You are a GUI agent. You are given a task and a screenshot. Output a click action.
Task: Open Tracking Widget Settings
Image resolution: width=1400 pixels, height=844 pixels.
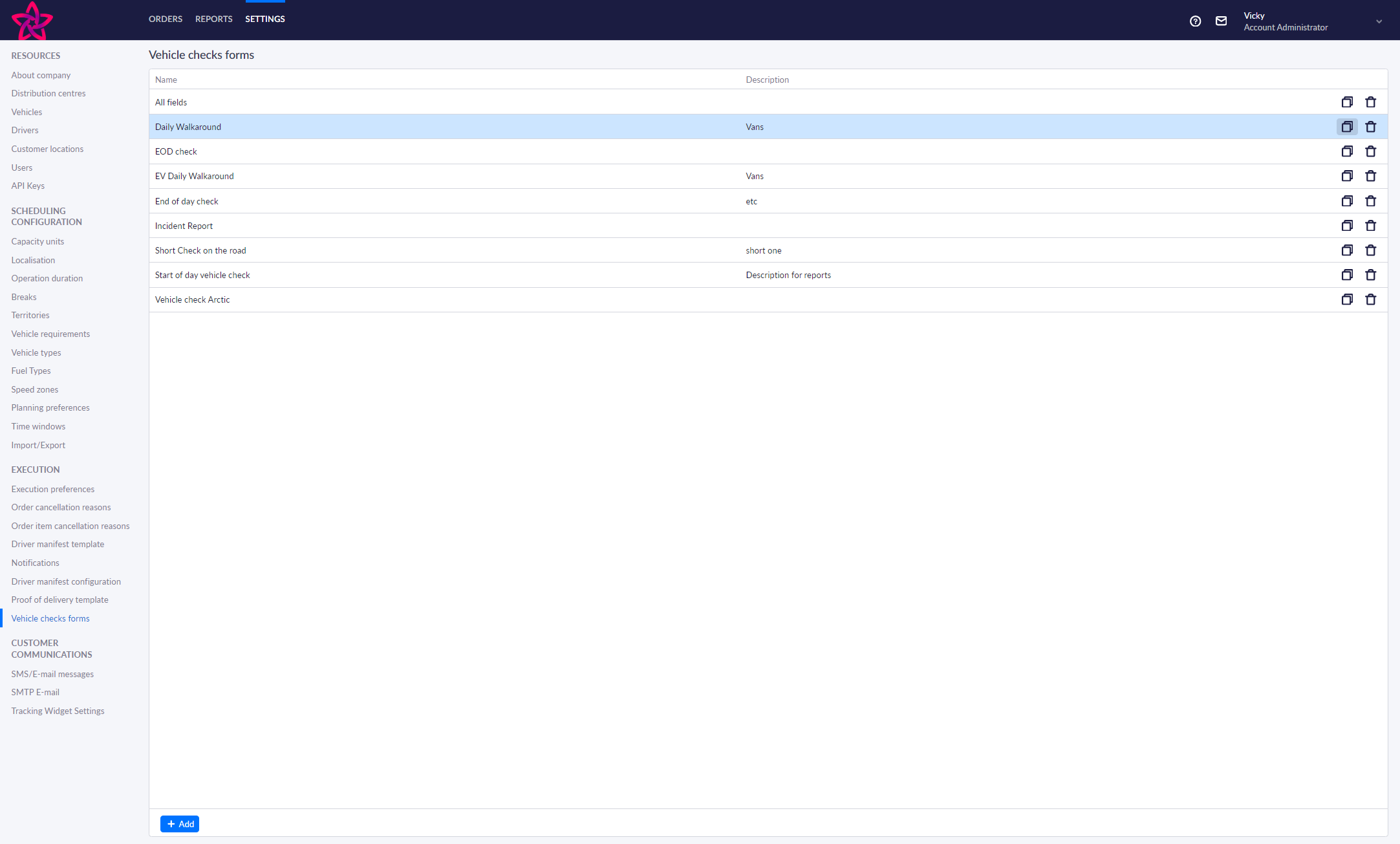(x=58, y=711)
